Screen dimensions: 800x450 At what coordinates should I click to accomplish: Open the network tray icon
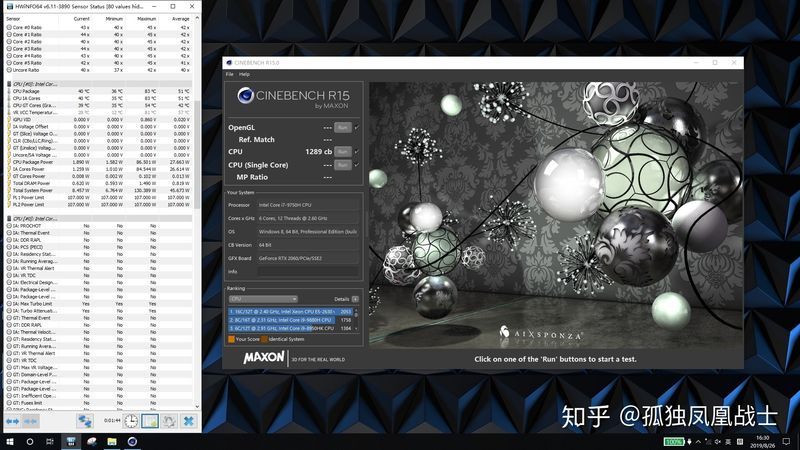(x=708, y=441)
